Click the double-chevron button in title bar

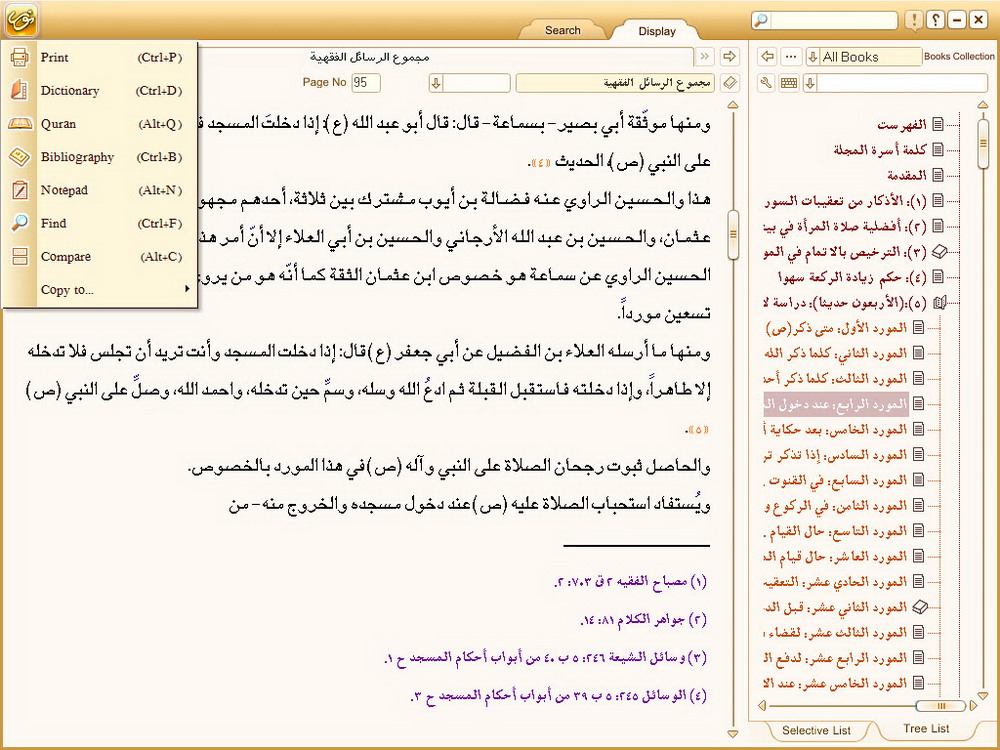tap(704, 57)
